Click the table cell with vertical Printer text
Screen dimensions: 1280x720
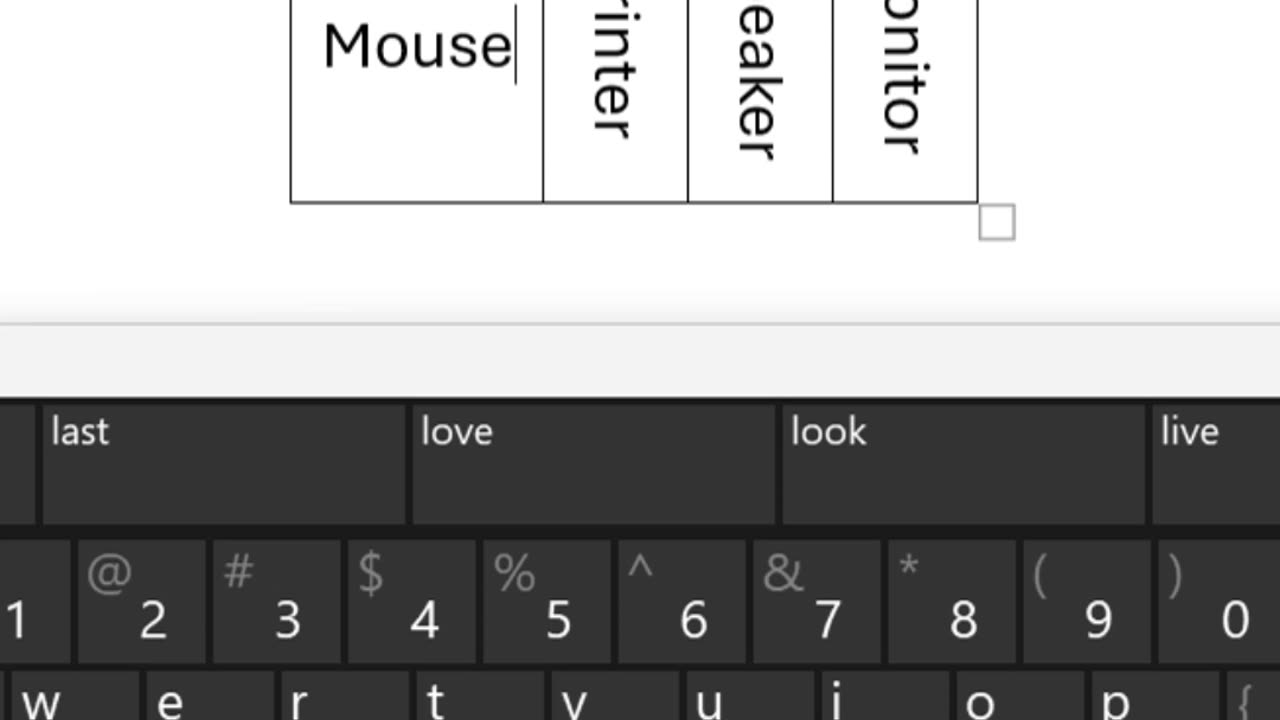(615, 100)
